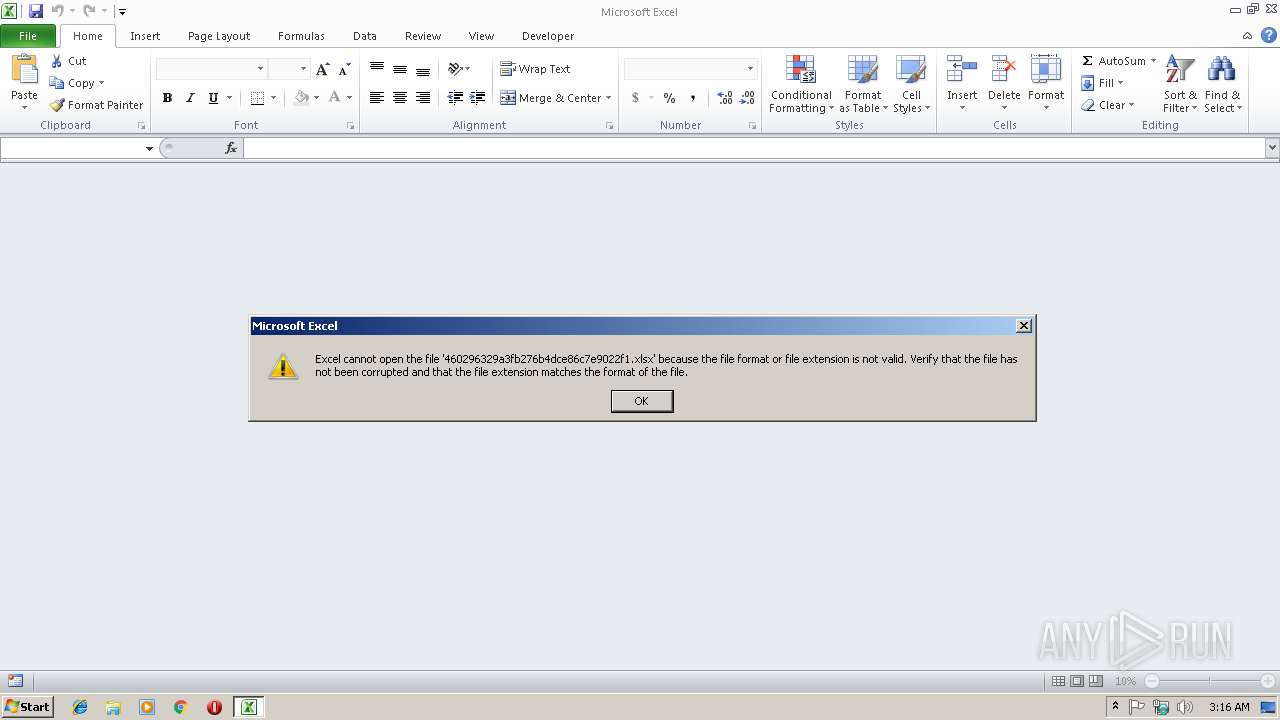Save workbook from Quick Access Toolbar
This screenshot has height=720, width=1280.
click(36, 11)
